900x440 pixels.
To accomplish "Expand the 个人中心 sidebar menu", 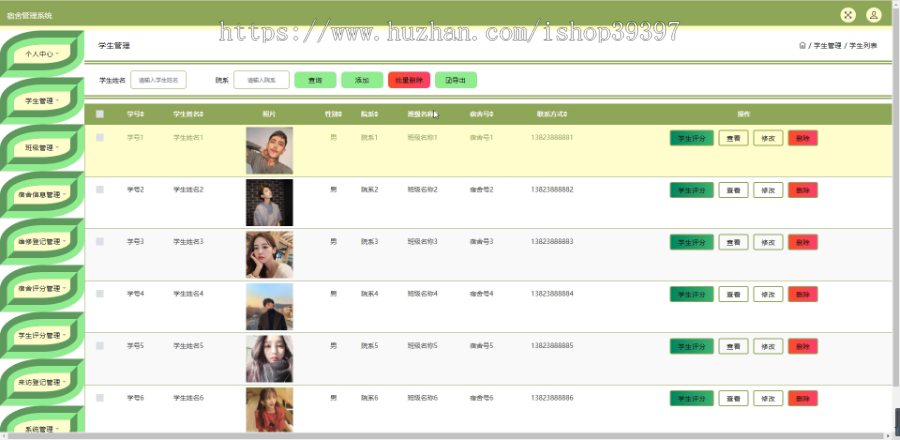I will [x=42, y=54].
